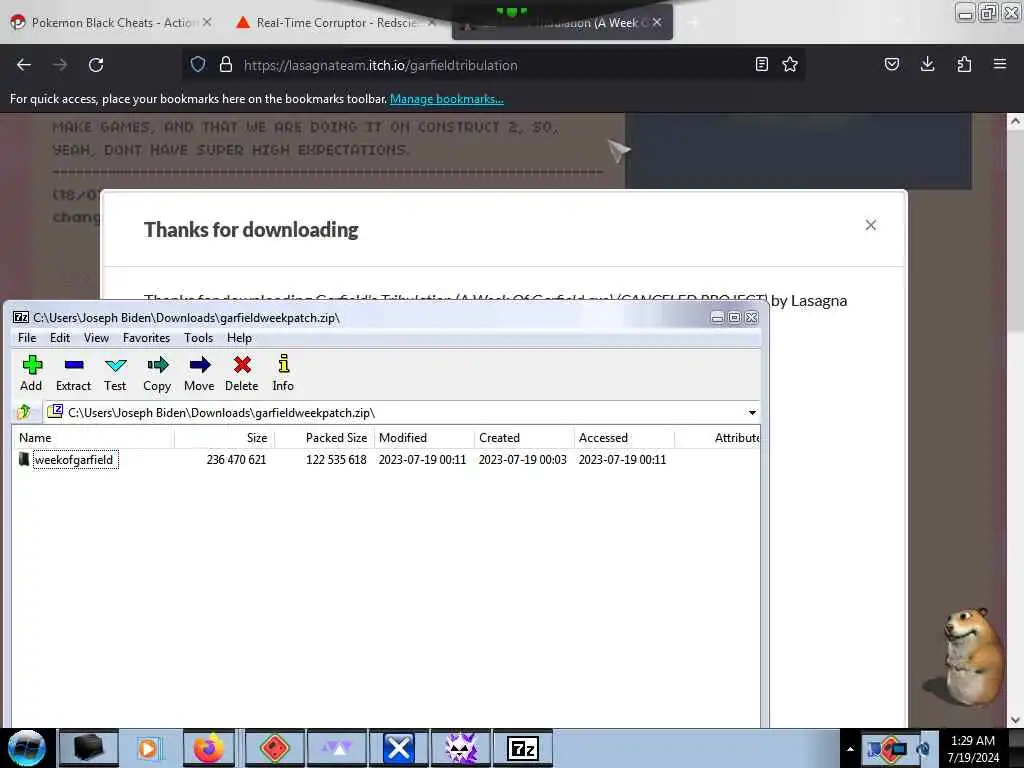Click packed size value 122 535 618

(336, 460)
